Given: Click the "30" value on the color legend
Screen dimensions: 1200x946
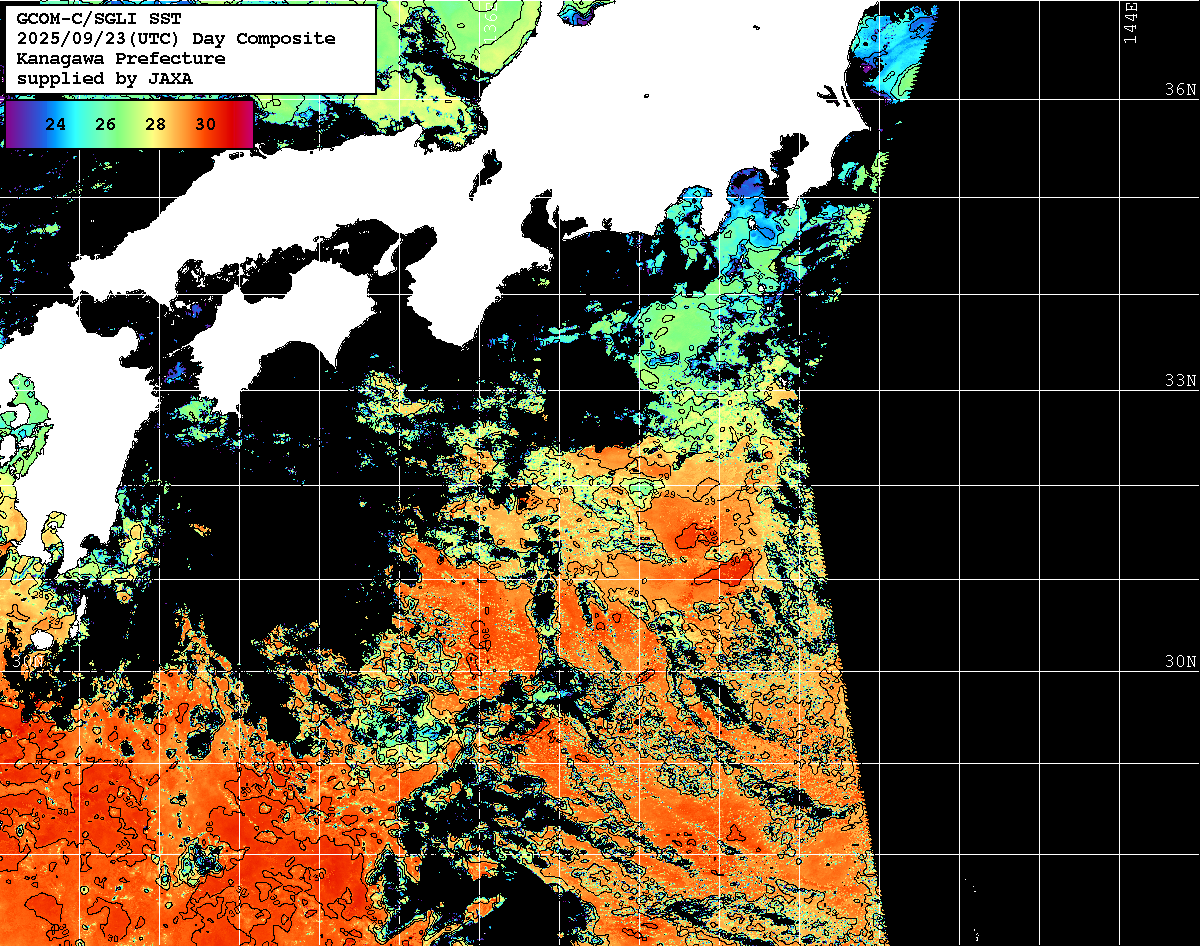Looking at the screenshot, I should pos(206,125).
